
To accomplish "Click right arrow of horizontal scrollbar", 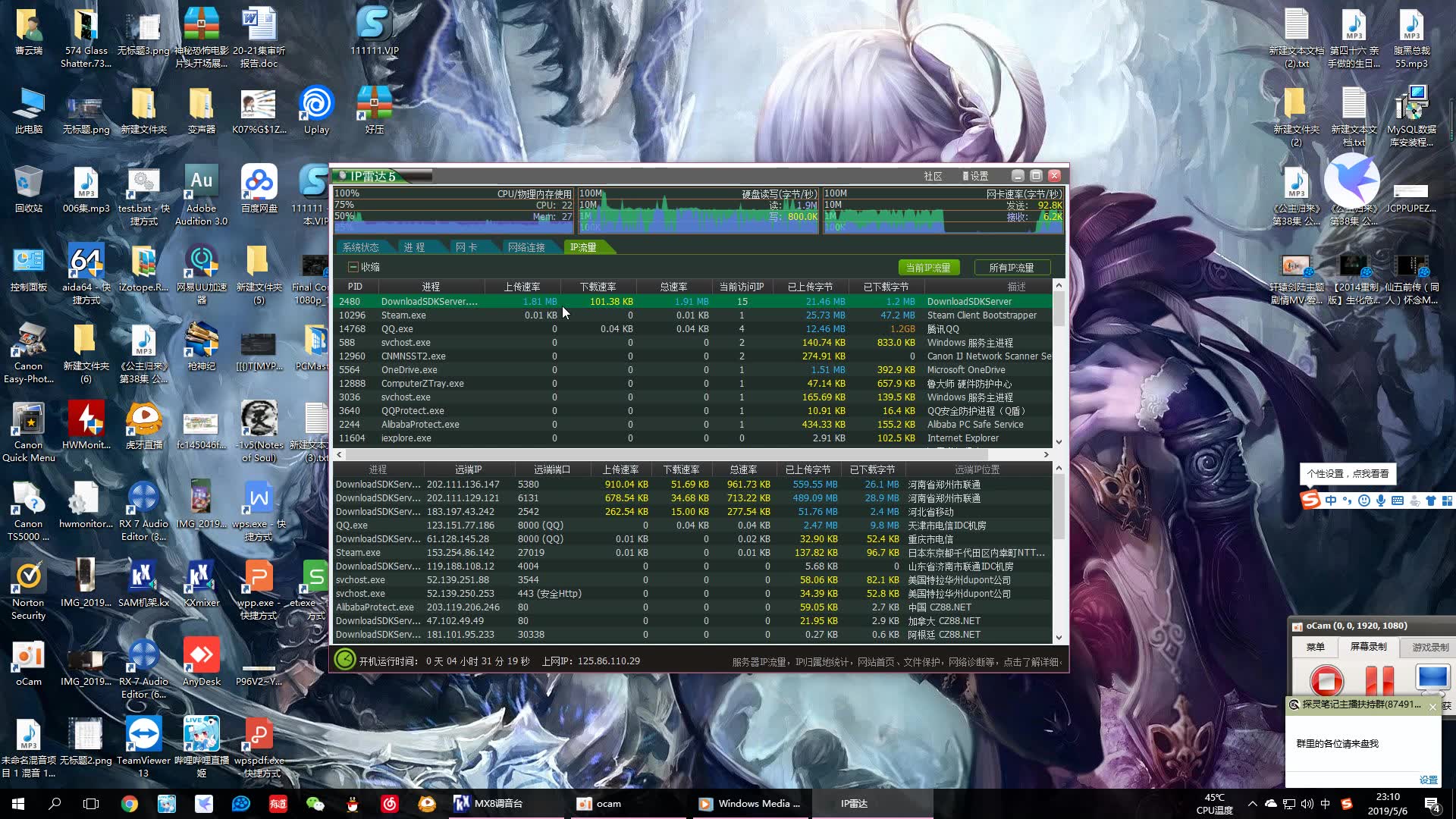I will pos(1046,454).
